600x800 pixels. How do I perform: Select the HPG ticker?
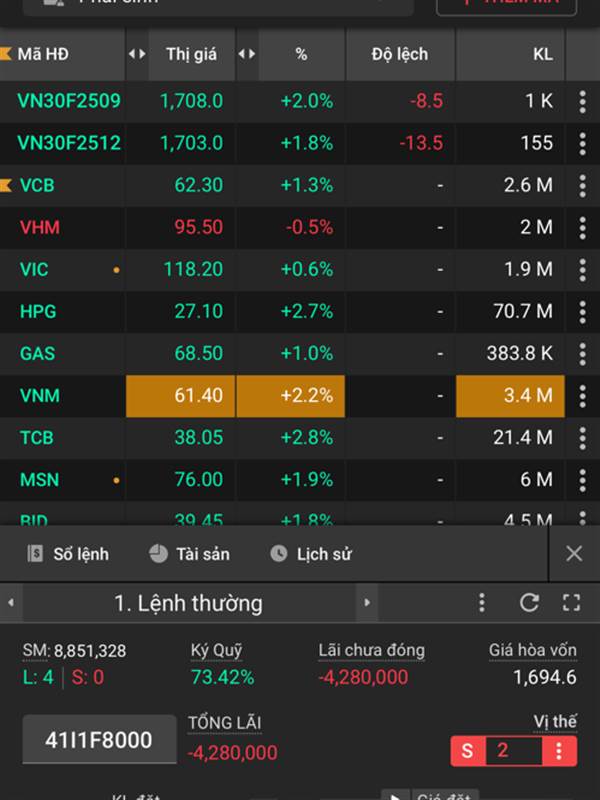[38, 312]
